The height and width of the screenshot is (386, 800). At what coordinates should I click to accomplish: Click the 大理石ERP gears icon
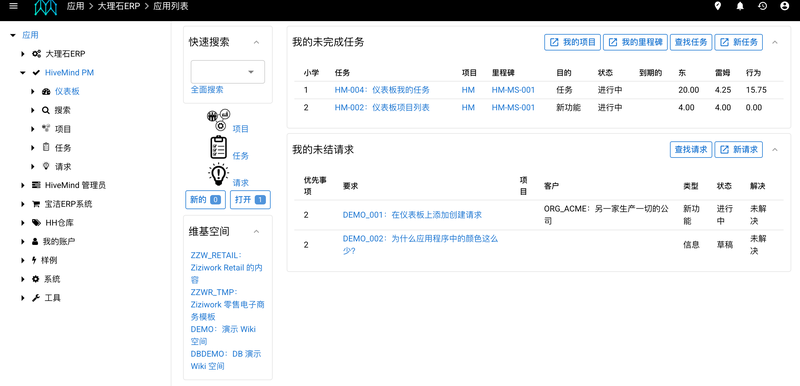tap(37, 54)
